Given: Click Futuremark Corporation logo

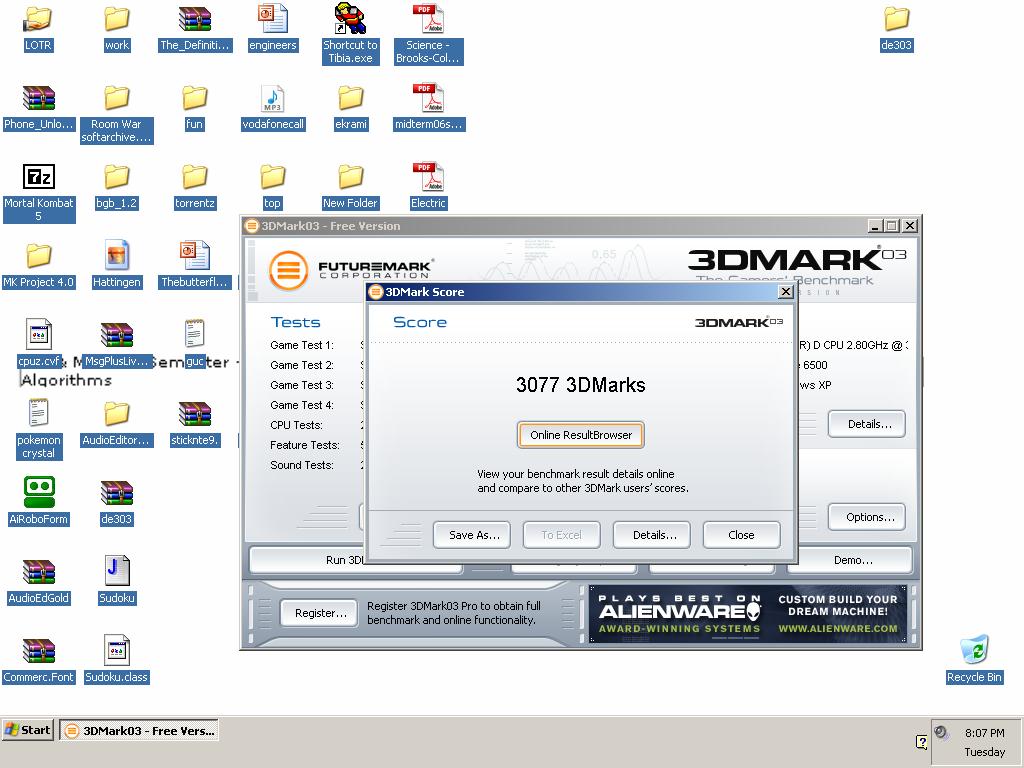Looking at the screenshot, I should coord(350,268).
